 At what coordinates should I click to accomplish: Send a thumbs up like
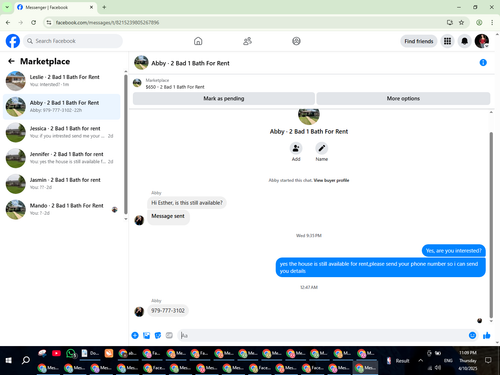tap(487, 335)
